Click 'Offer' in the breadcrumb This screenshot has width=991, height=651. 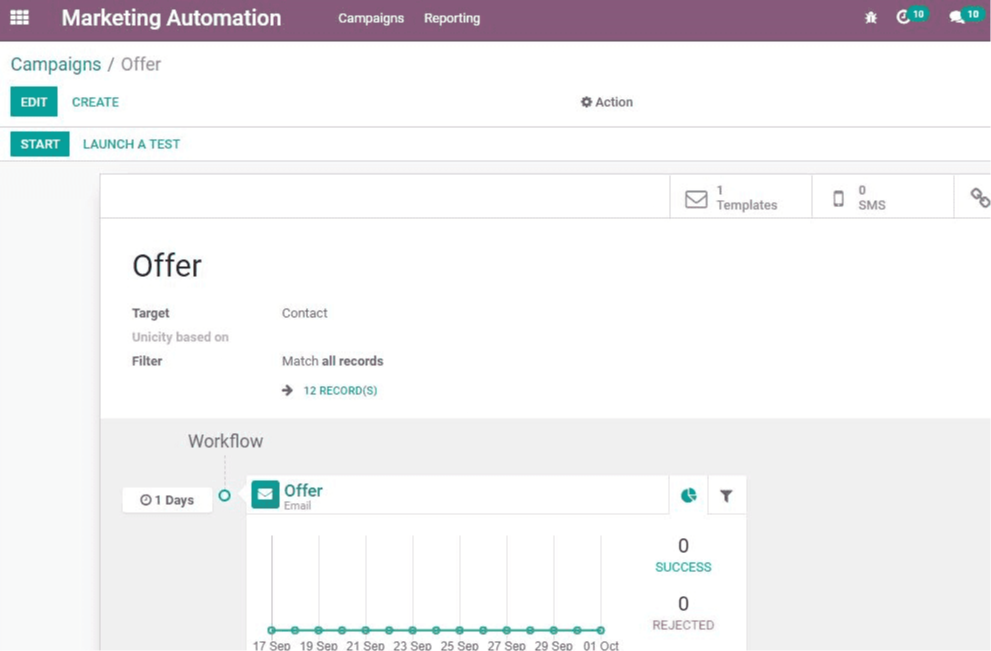click(x=141, y=64)
